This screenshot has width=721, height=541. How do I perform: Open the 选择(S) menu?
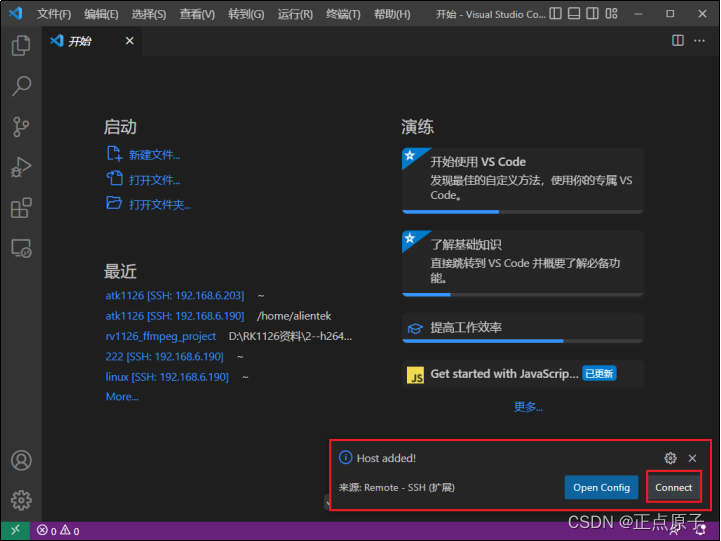(149, 14)
